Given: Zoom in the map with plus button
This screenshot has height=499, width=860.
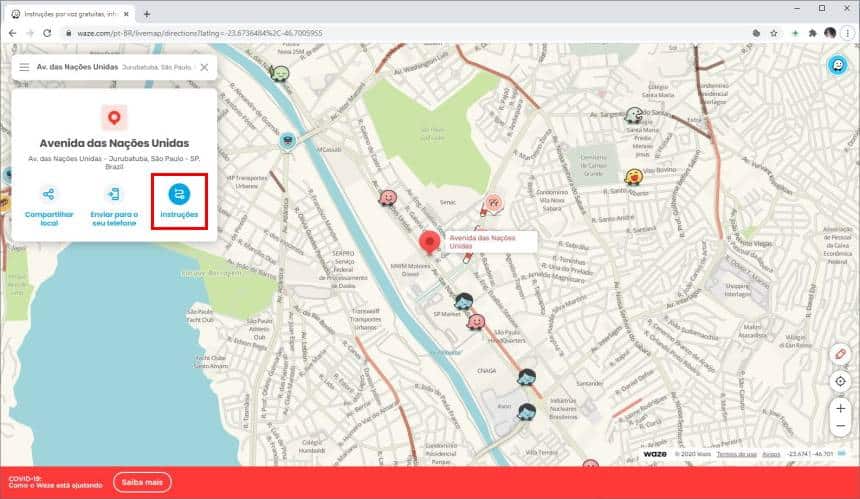Looking at the screenshot, I should point(840,409).
